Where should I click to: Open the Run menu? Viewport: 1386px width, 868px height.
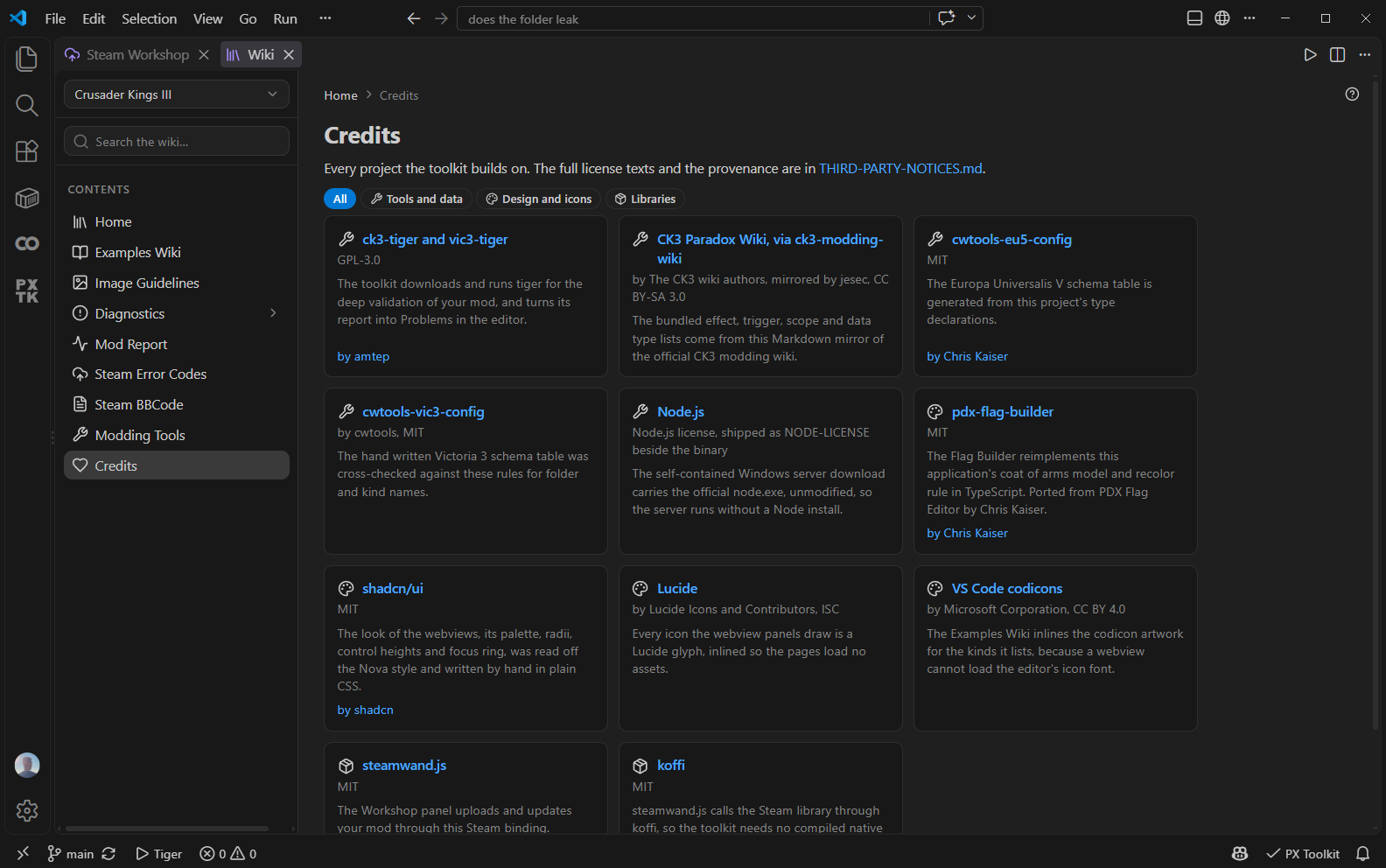(x=285, y=18)
